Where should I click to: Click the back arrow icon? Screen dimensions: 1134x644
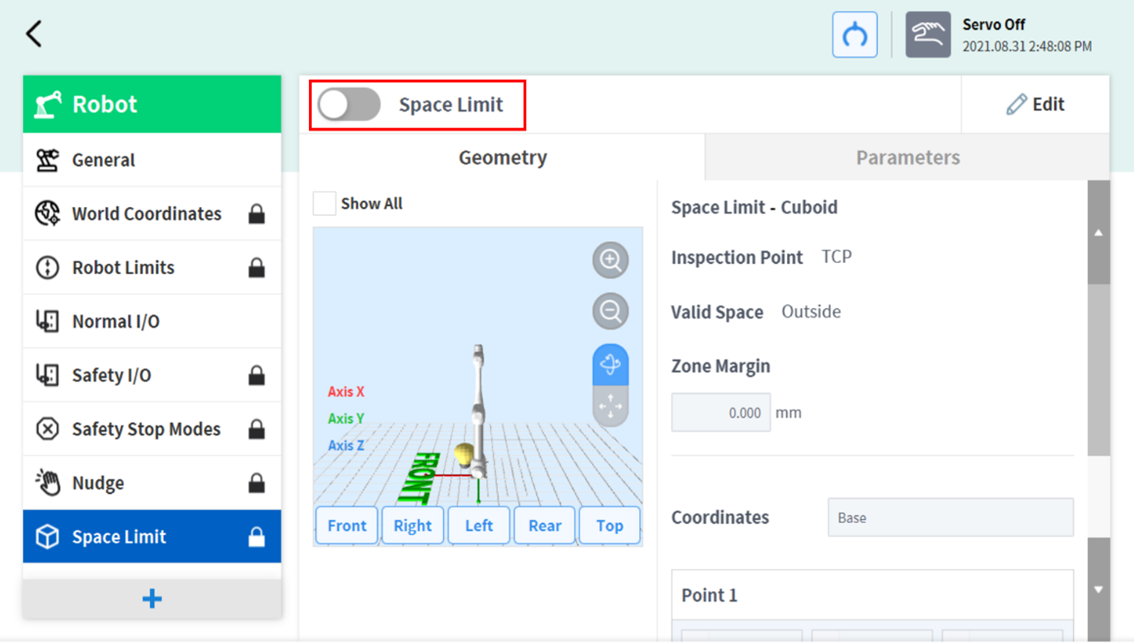(34, 34)
